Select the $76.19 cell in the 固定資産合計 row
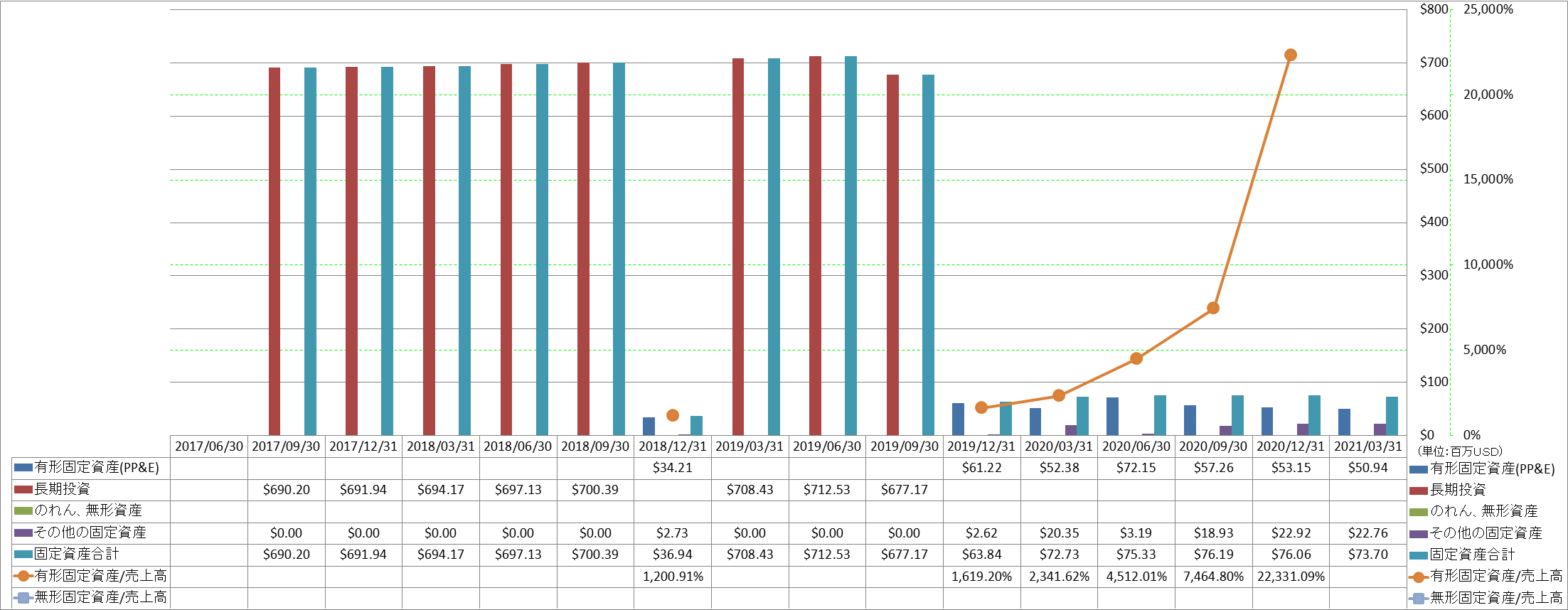This screenshot has width=1568, height=610. [1213, 555]
